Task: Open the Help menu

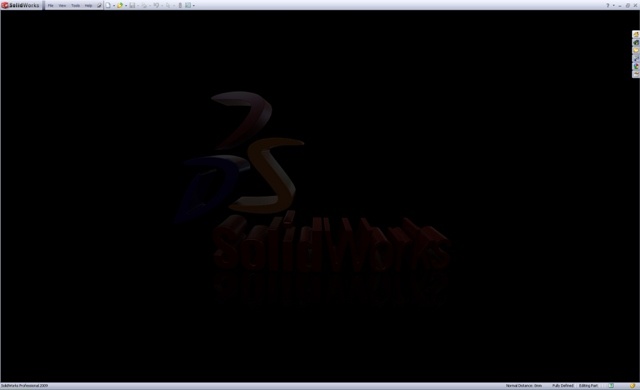Action: 89,5
